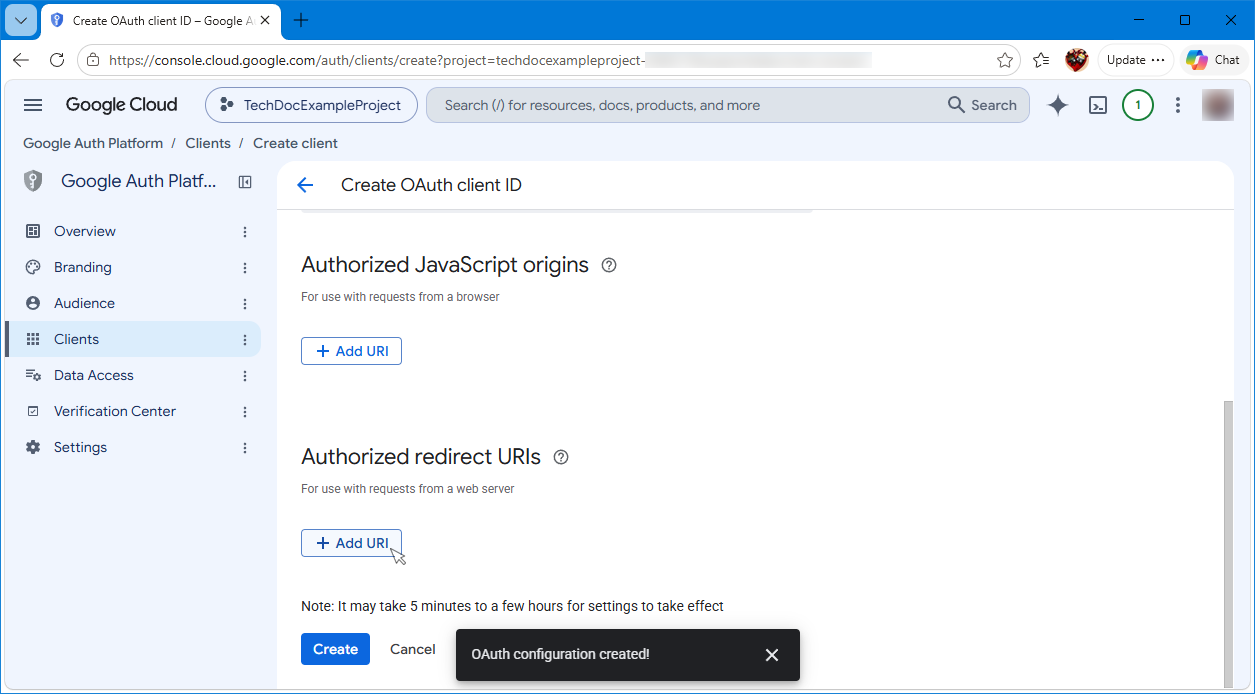Open more options for Overview
Screen dimensions: 1255x694
point(245,232)
